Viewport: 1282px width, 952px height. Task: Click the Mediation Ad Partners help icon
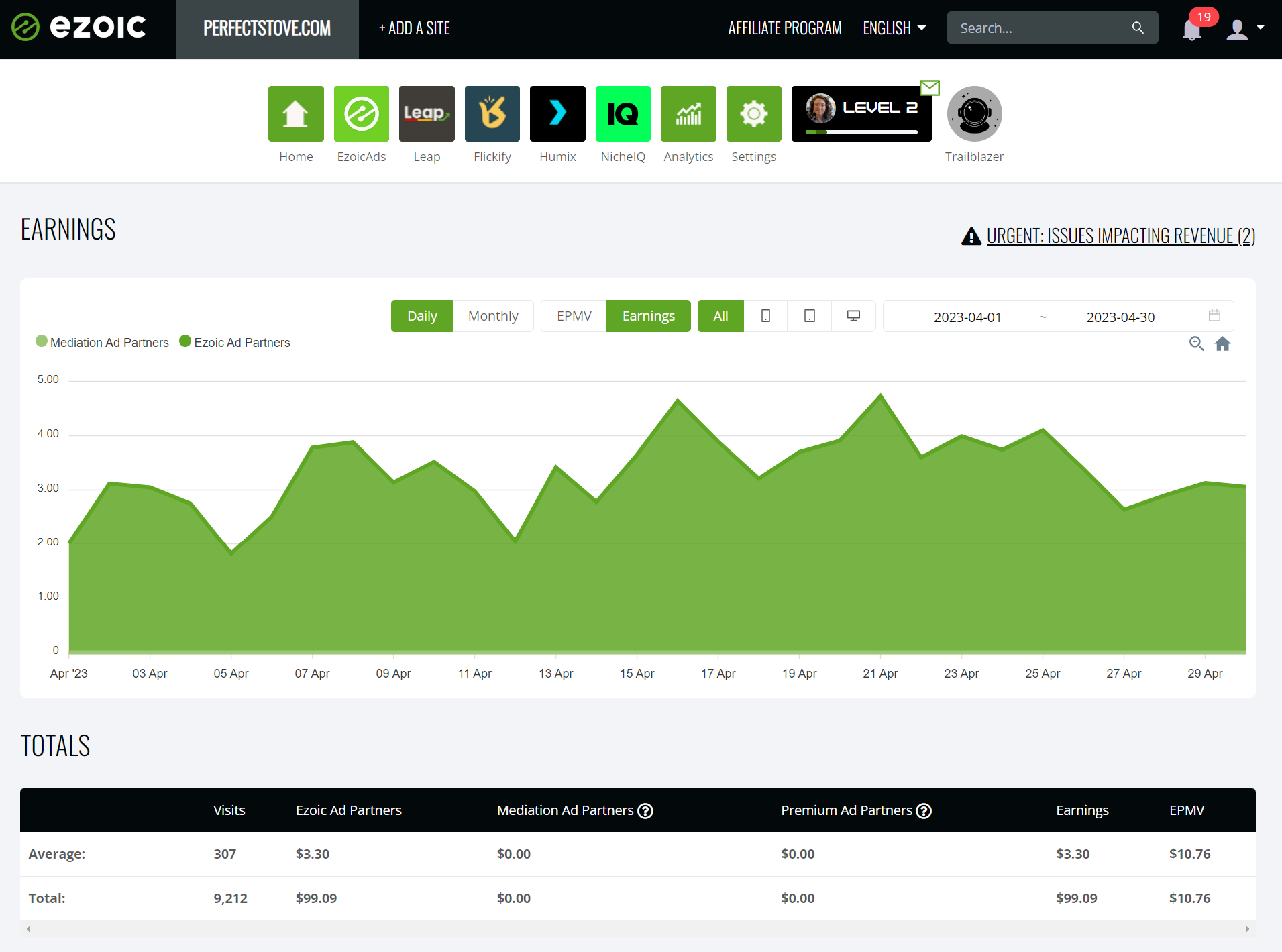pyautogui.click(x=645, y=811)
